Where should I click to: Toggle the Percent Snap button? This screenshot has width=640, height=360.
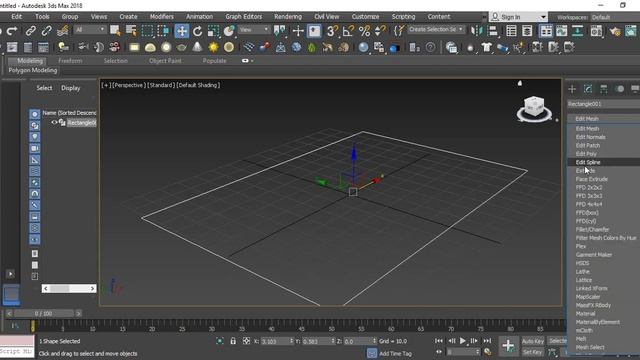click(364, 31)
